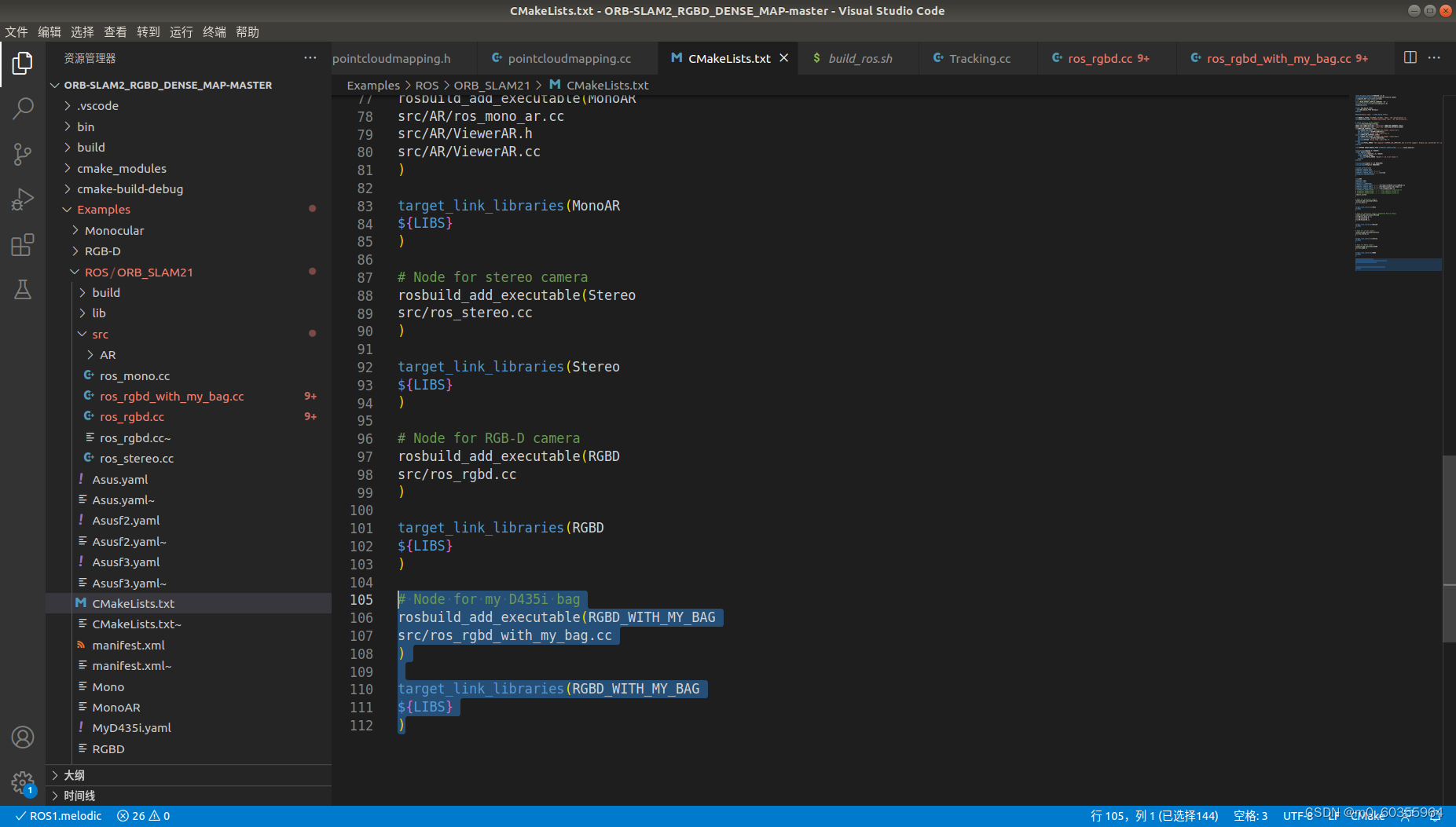Open the Manage settings gear

tap(23, 783)
